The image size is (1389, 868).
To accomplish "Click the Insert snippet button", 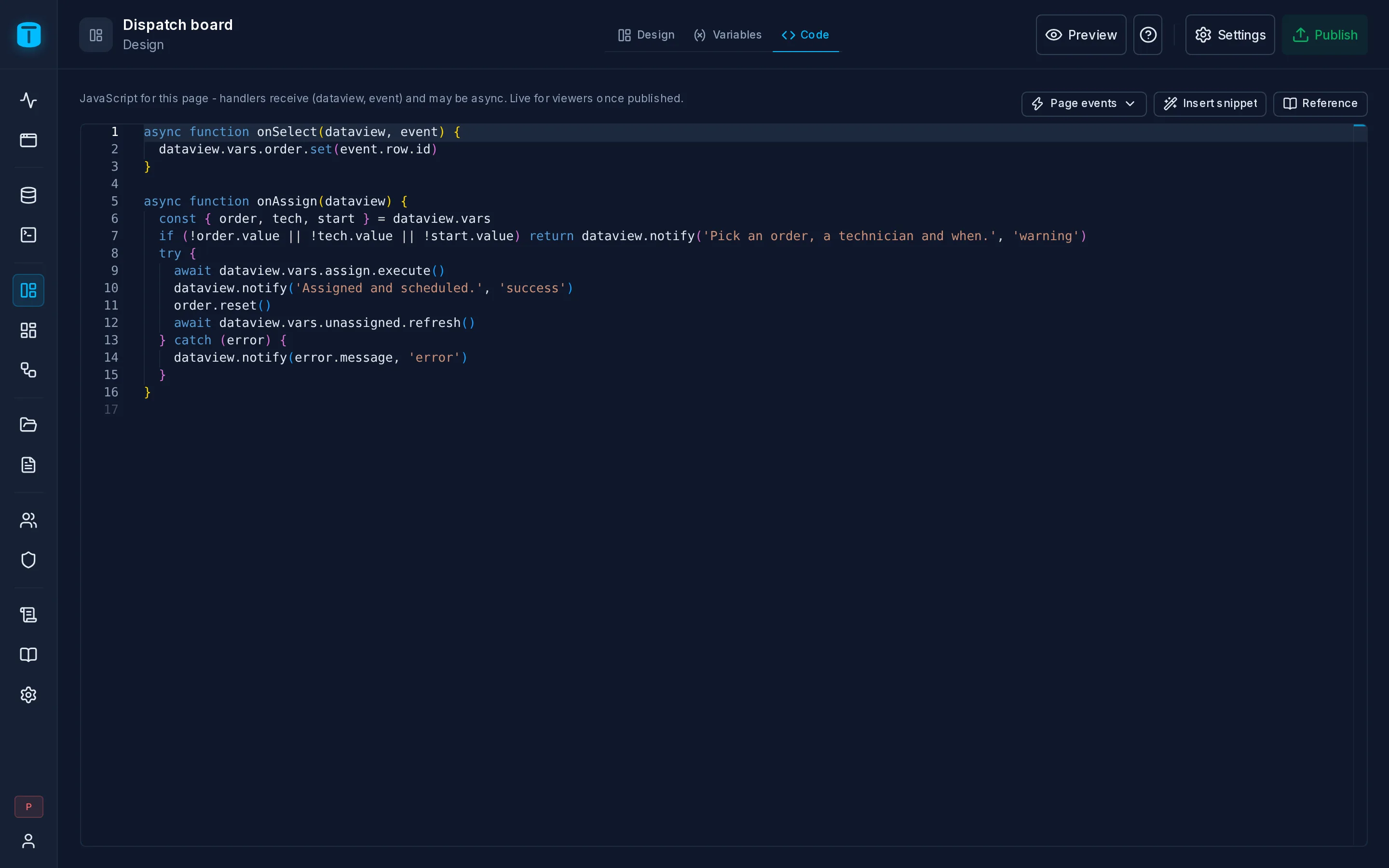I will click(x=1210, y=104).
